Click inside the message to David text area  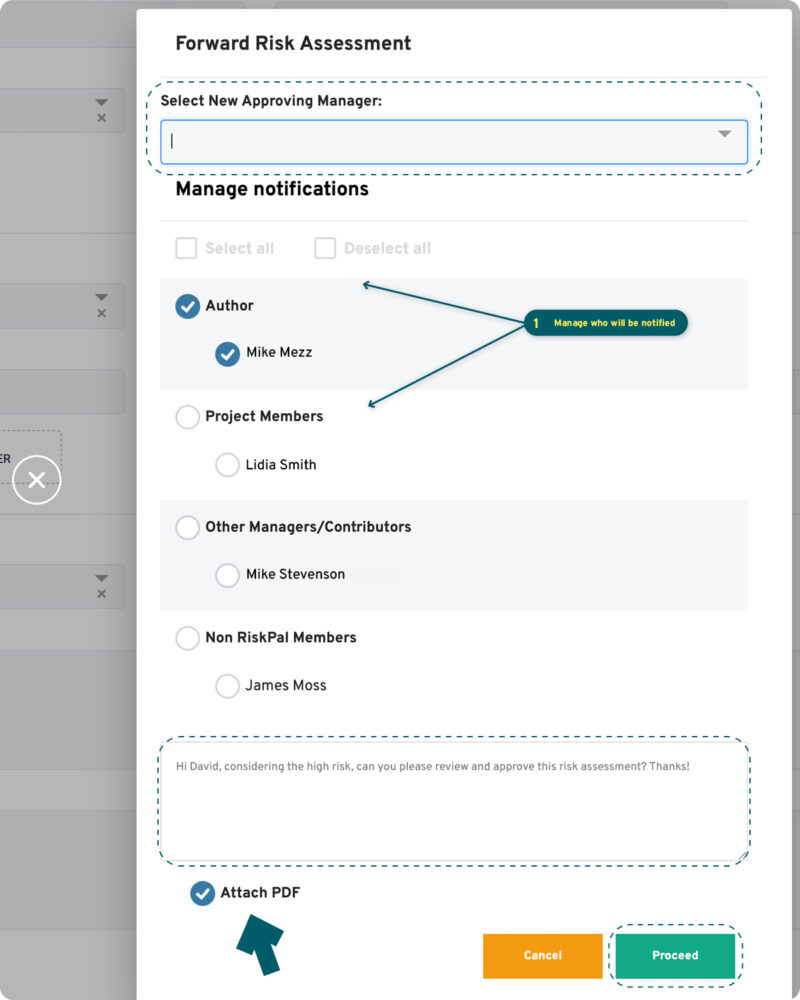coord(455,800)
